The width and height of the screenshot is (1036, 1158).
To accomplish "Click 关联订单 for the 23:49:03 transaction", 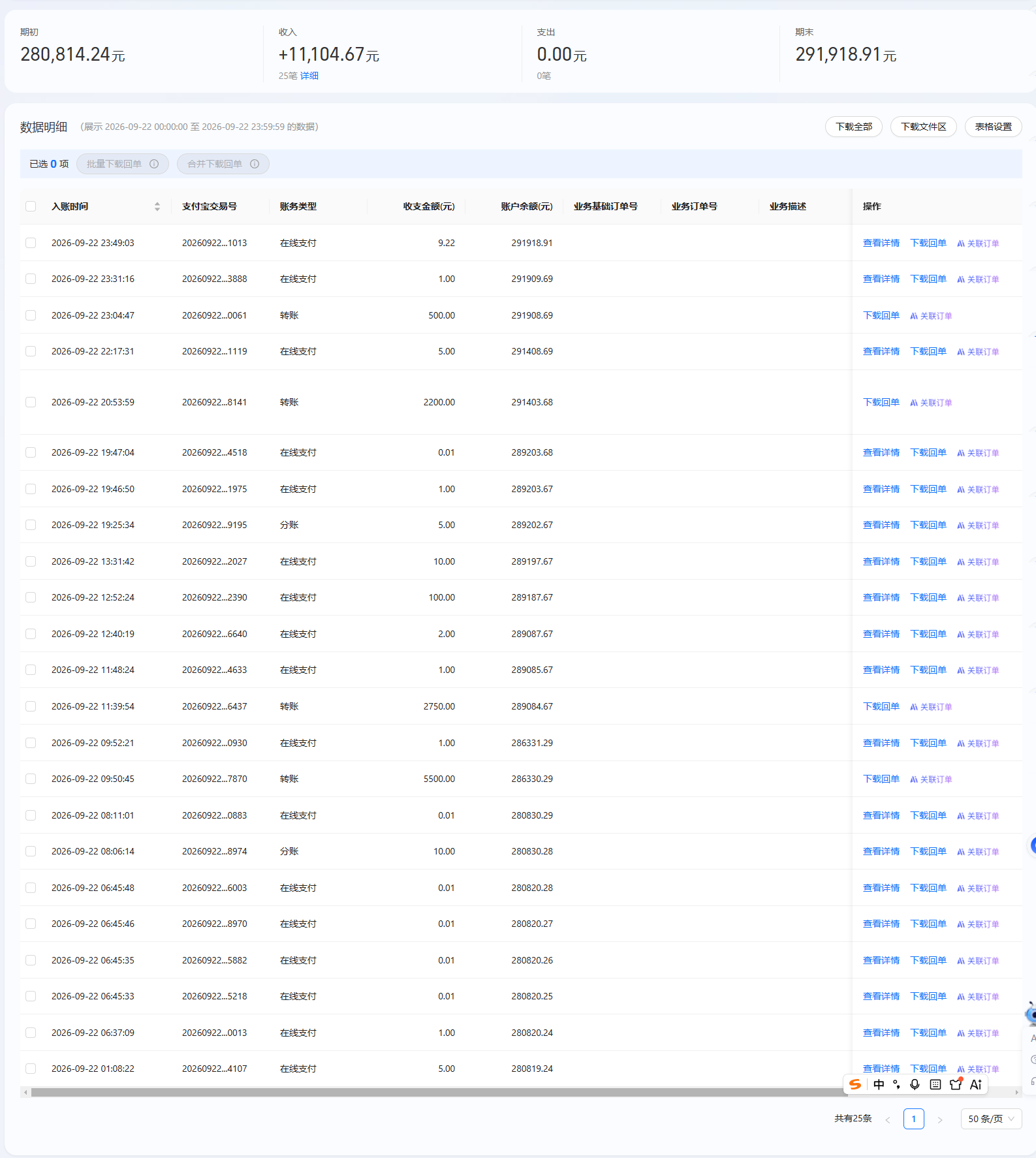I will [x=978, y=243].
